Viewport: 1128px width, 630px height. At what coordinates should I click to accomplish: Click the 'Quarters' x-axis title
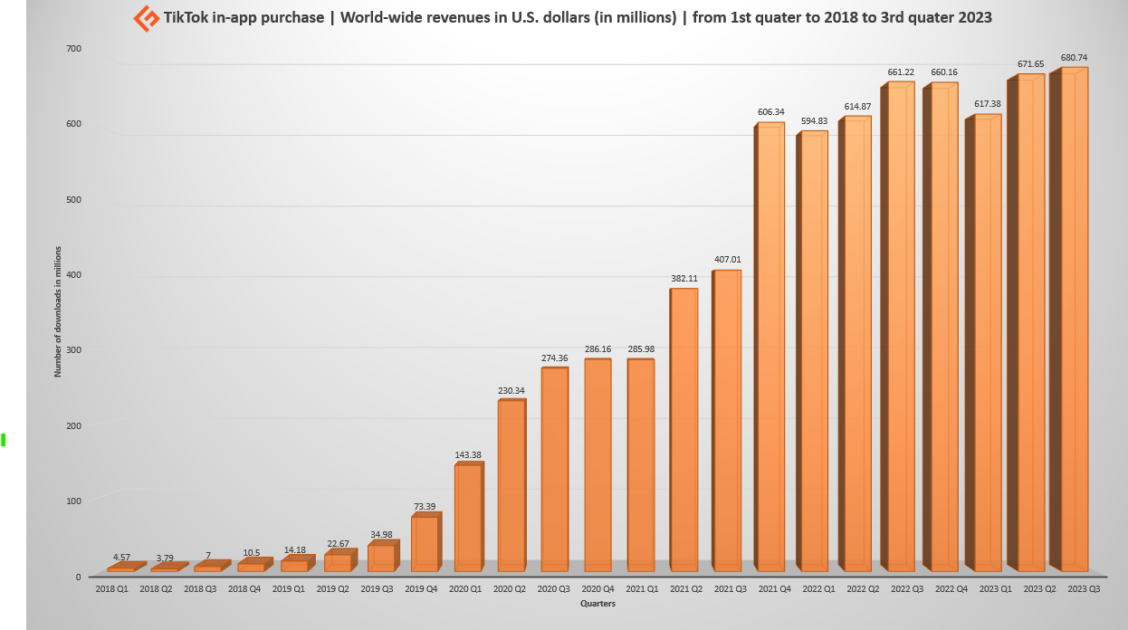coord(598,603)
